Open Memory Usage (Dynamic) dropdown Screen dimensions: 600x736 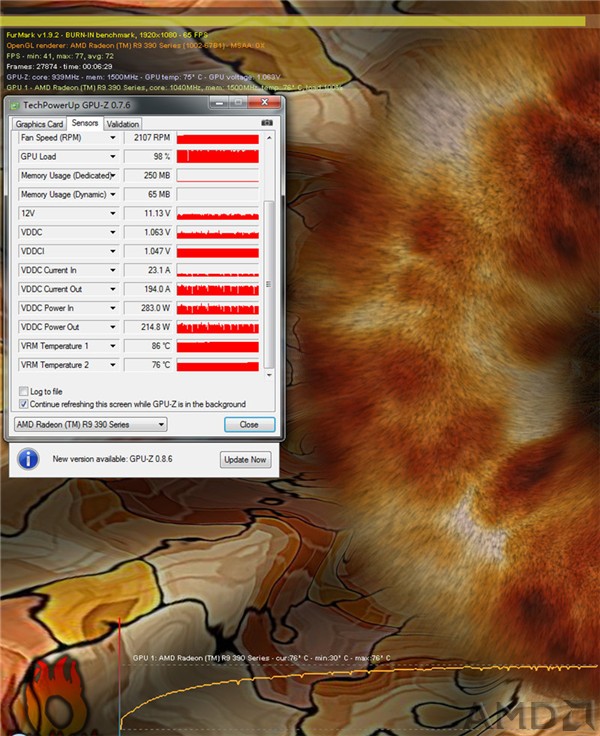click(x=113, y=194)
